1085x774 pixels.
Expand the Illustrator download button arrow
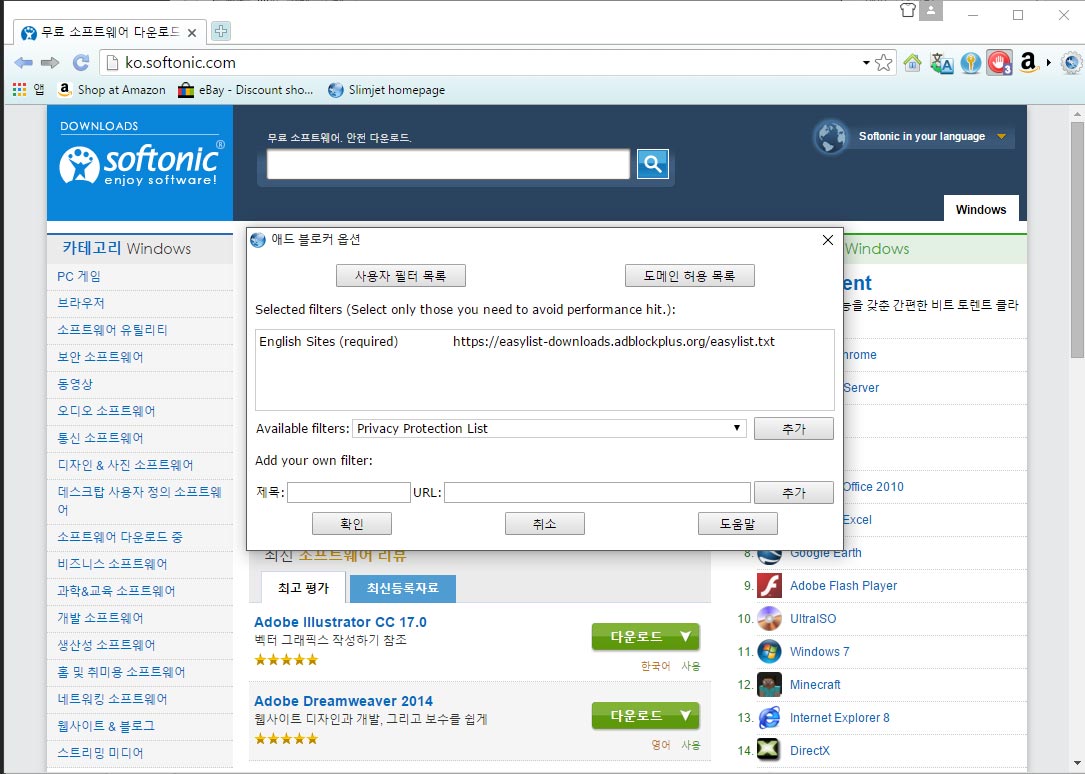point(685,636)
